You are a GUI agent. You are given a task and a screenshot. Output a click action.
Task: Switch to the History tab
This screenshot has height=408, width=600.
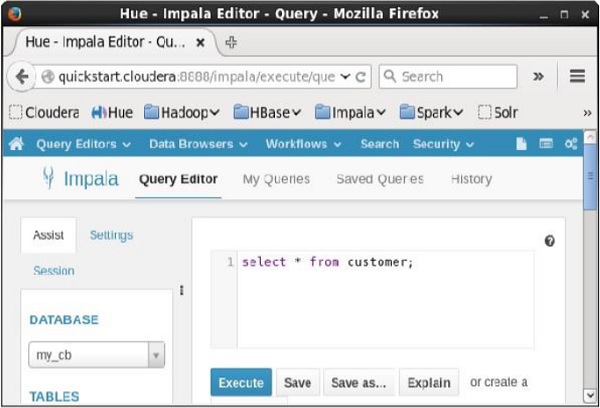tap(471, 179)
